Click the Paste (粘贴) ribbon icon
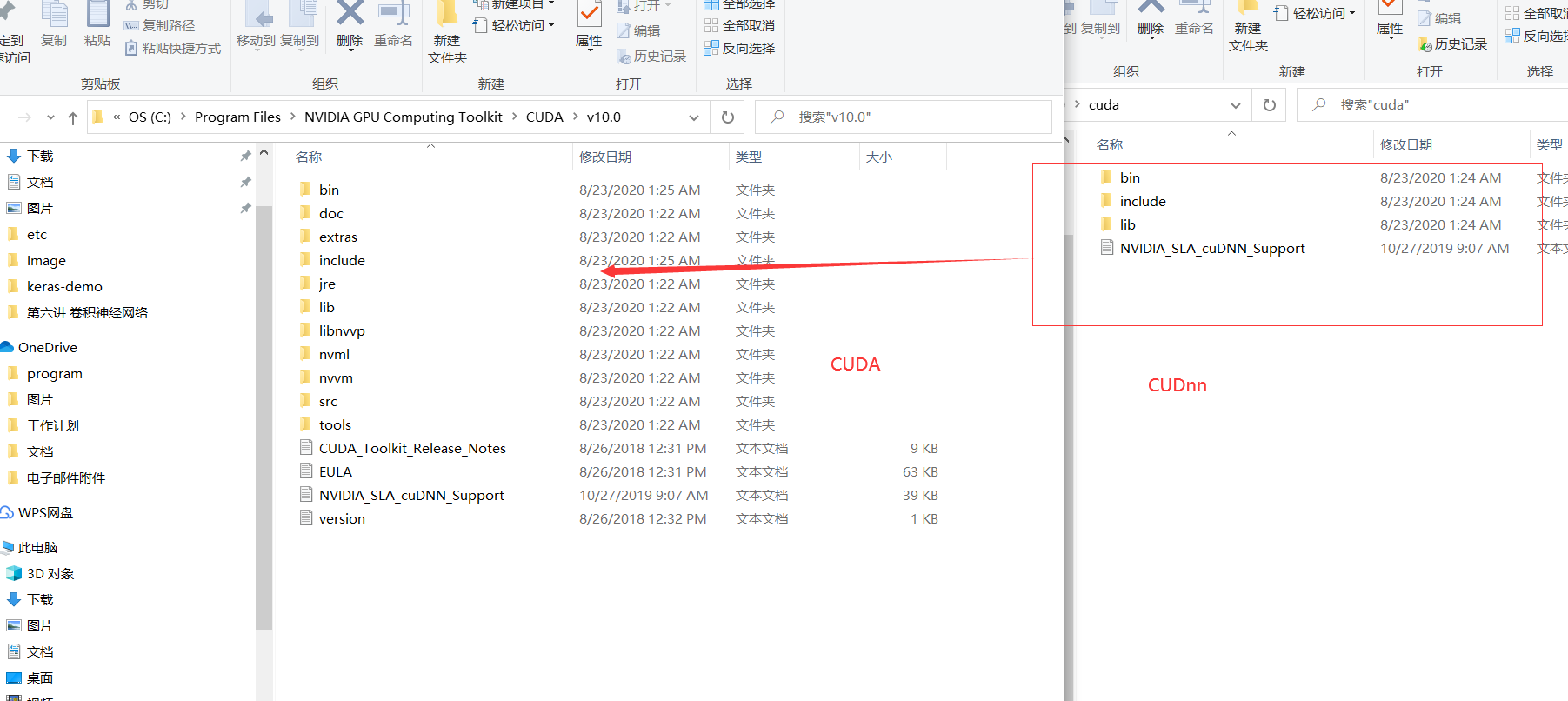This screenshot has width=1568, height=701. click(x=97, y=24)
